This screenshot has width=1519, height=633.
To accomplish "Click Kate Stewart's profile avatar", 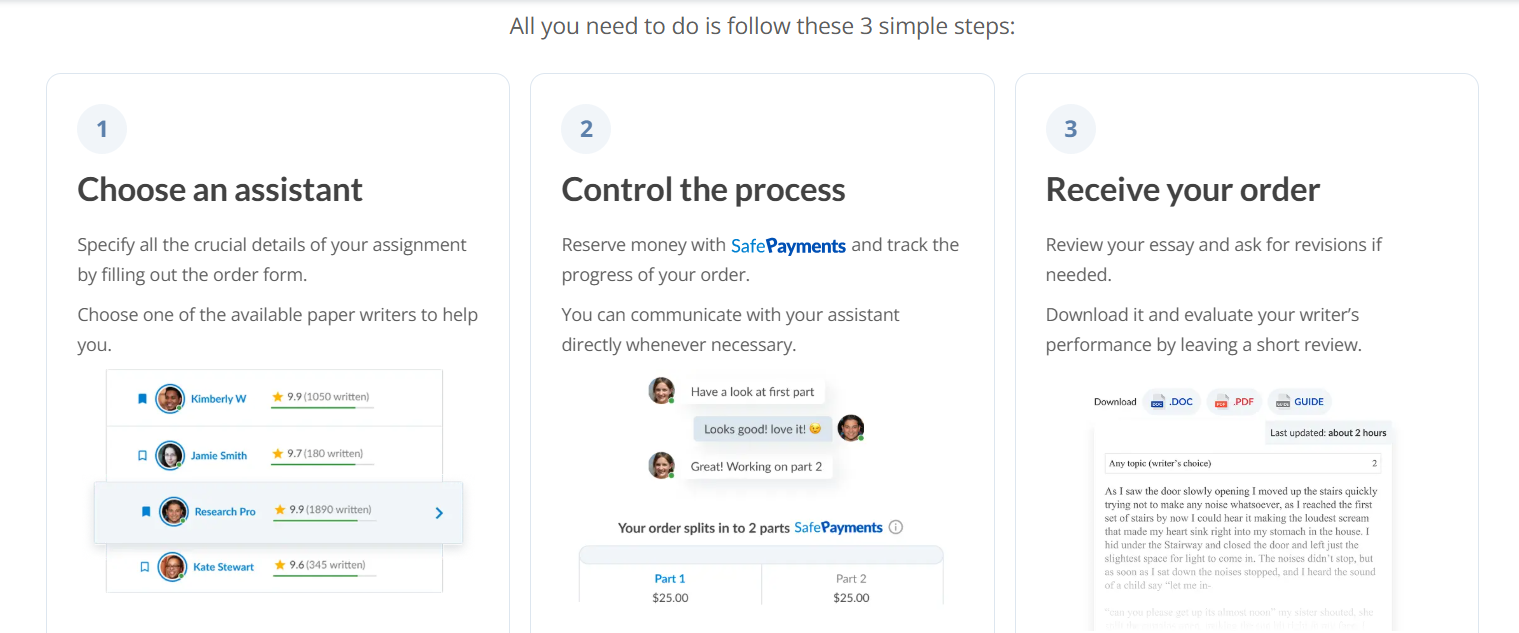I will point(172,567).
